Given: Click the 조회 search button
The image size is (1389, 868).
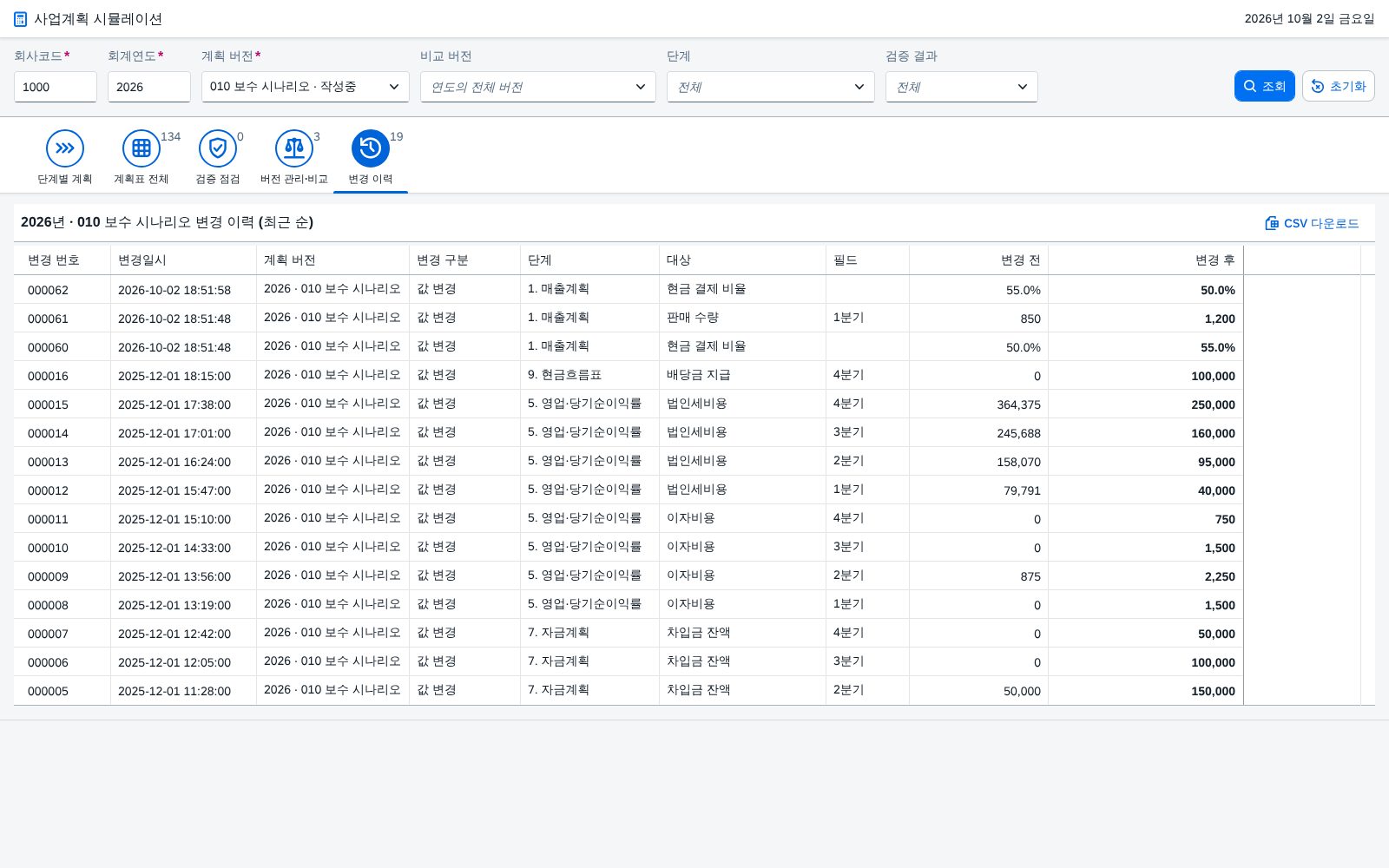Looking at the screenshot, I should pyautogui.click(x=1265, y=86).
